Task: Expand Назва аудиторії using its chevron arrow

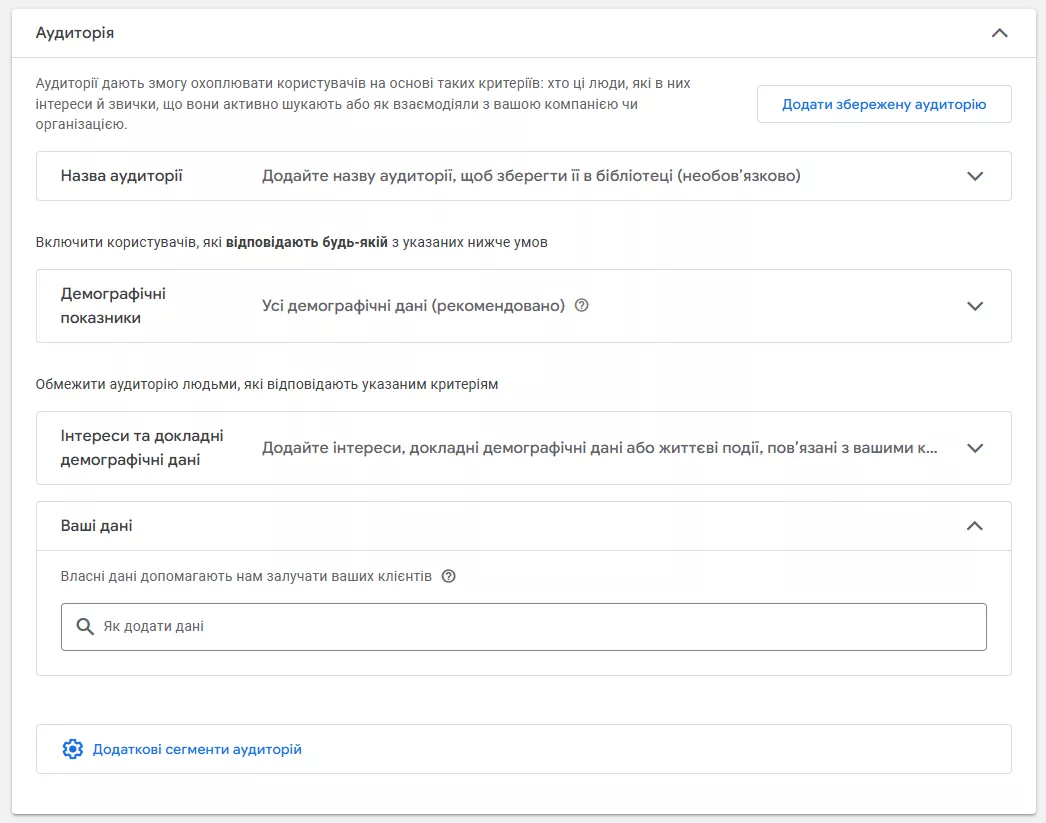Action: [975, 176]
